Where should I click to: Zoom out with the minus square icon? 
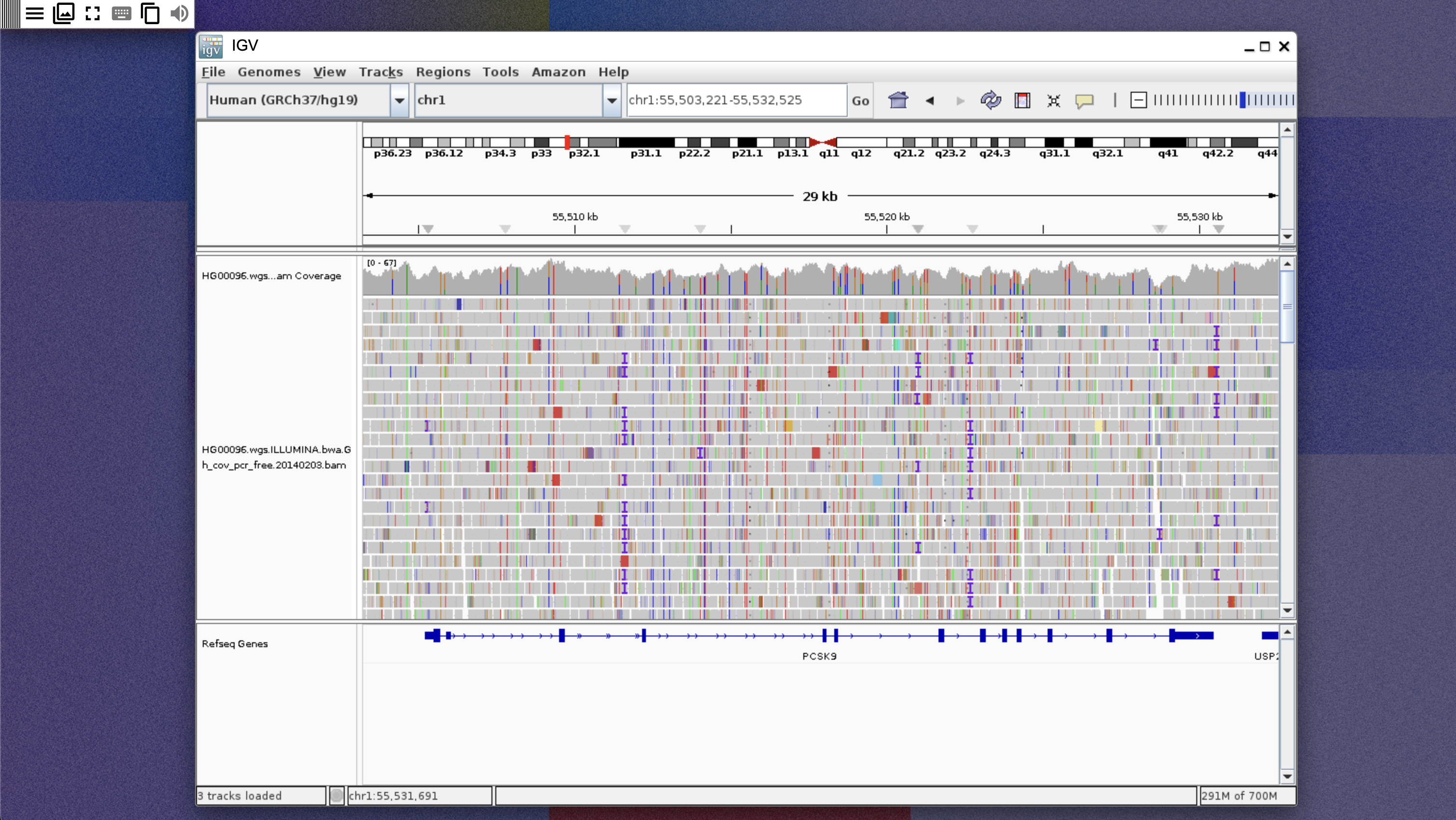1138,100
